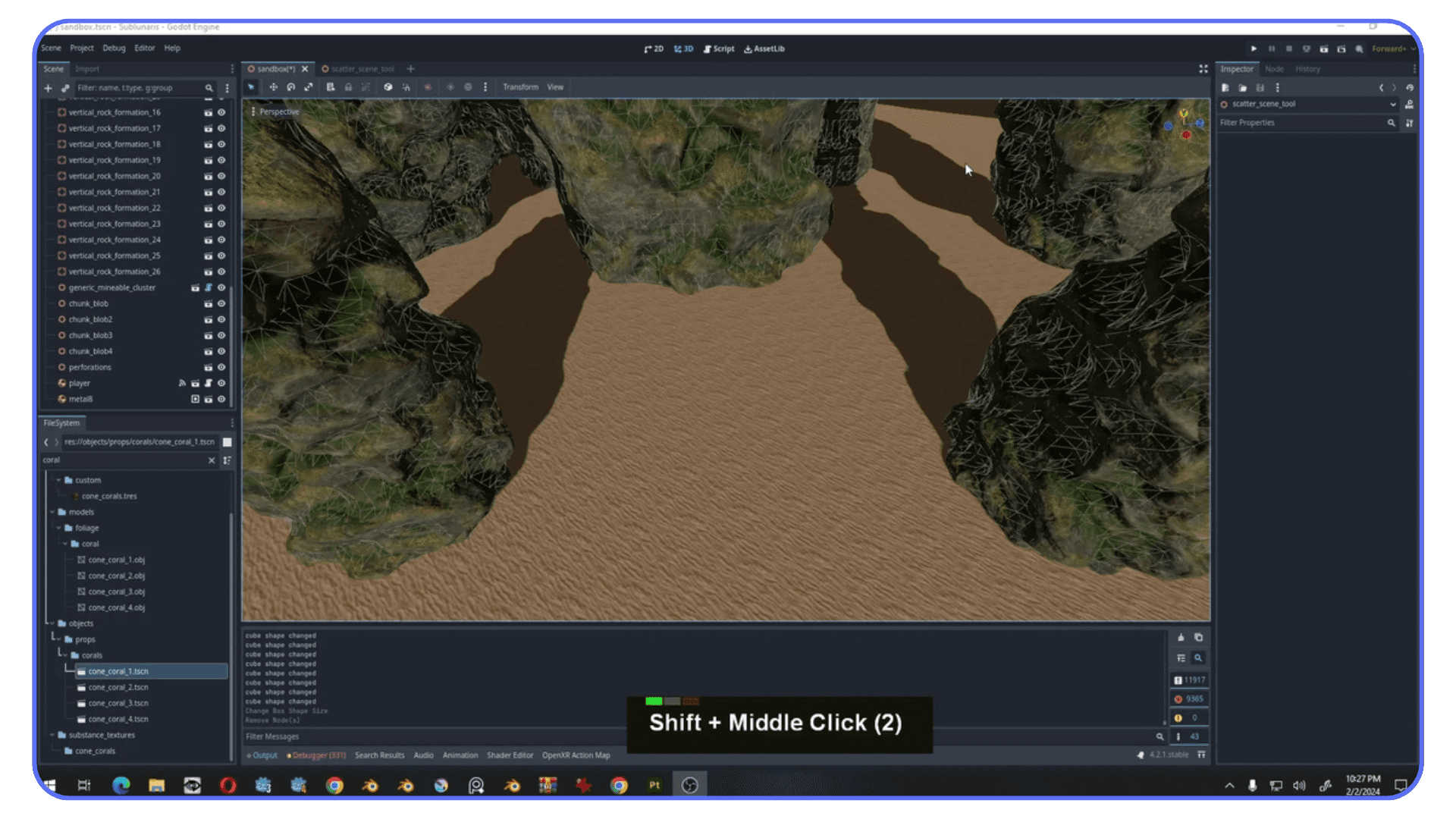Collapse the coral folder in FileSystem
This screenshot has height=819, width=1456.
click(x=65, y=544)
